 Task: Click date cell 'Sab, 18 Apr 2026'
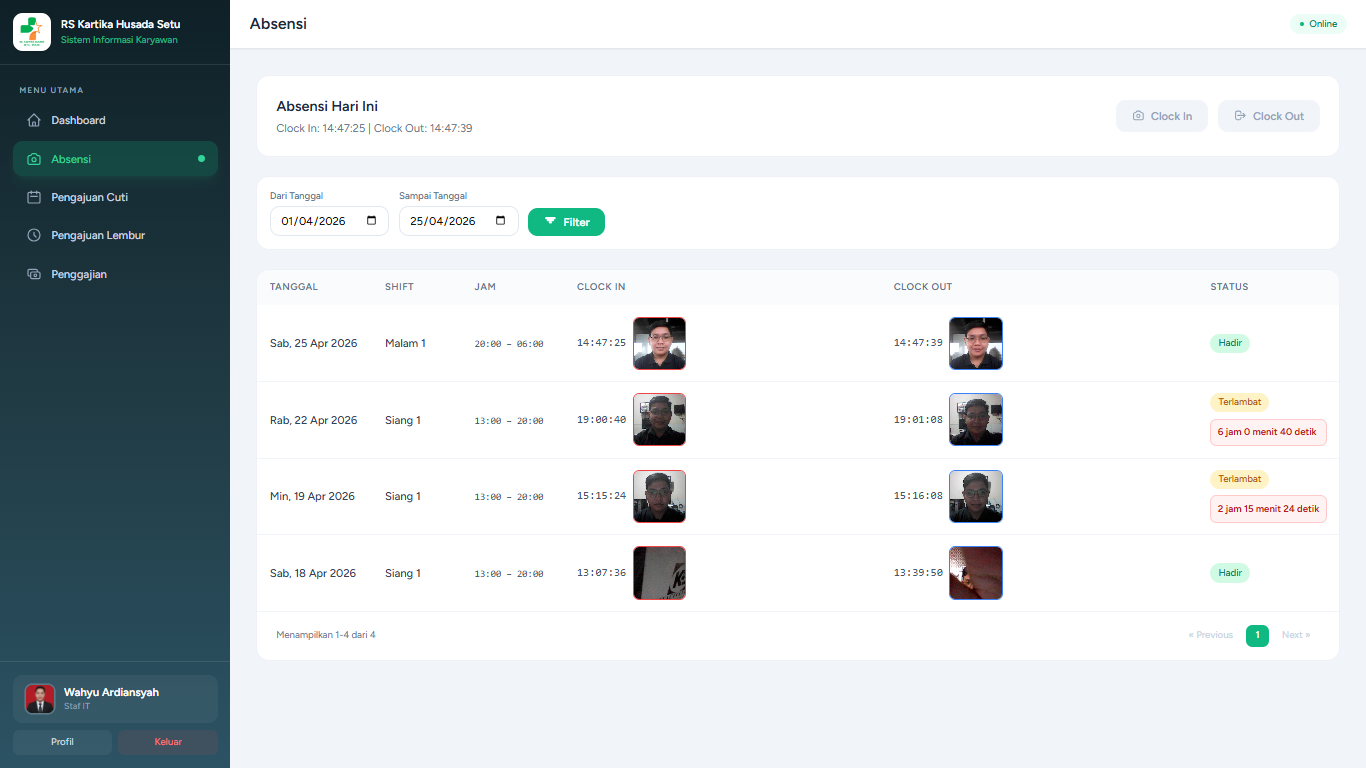[313, 573]
